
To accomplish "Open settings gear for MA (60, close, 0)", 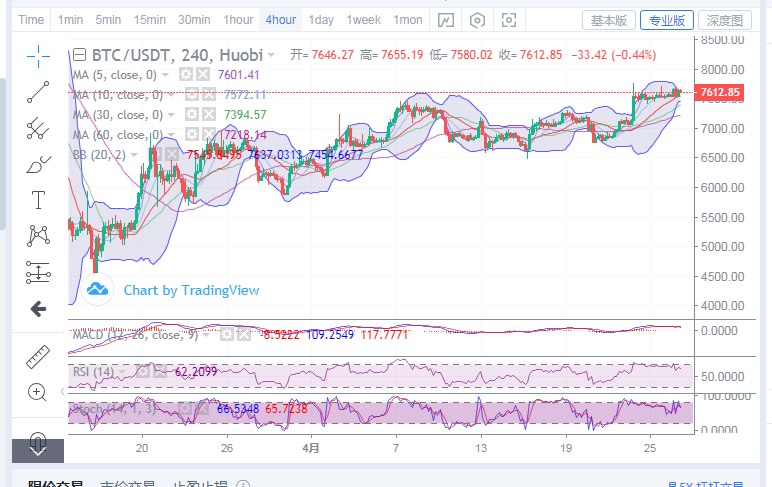I will (x=192, y=134).
